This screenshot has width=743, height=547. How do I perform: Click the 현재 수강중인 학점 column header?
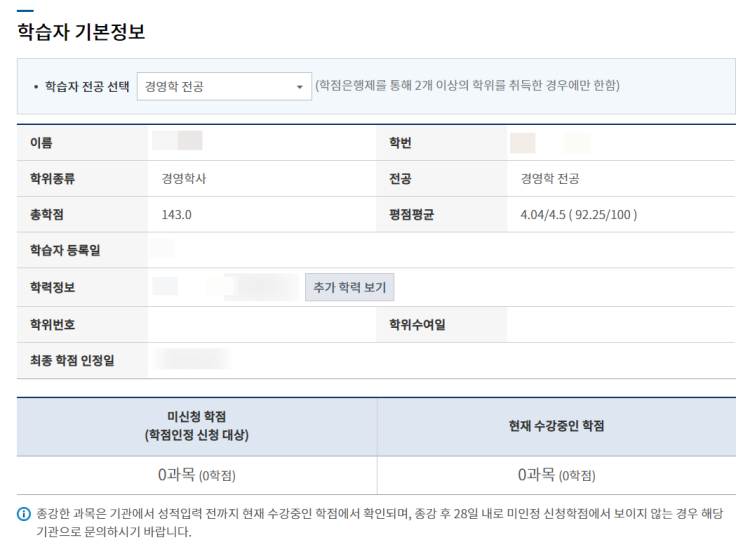tap(556, 426)
